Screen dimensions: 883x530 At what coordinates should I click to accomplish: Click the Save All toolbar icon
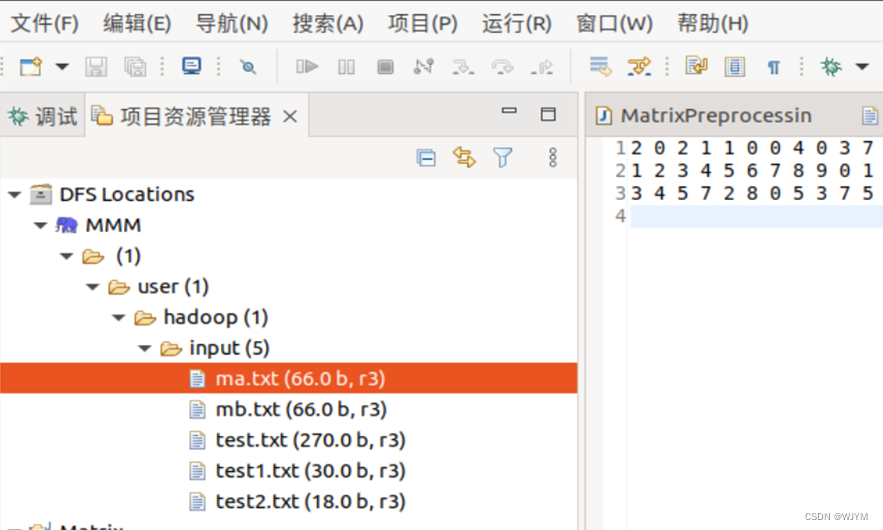135,67
